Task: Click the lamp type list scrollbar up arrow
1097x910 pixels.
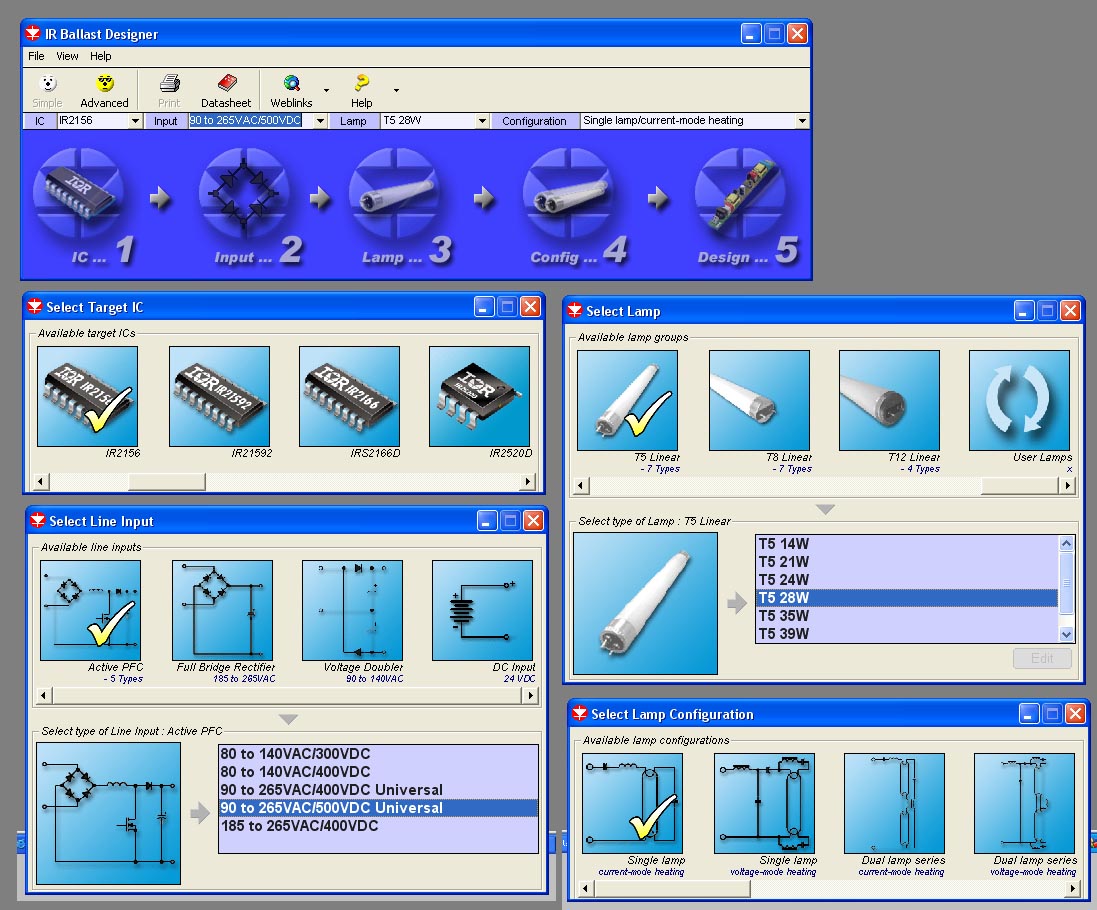Action: pos(1066,543)
